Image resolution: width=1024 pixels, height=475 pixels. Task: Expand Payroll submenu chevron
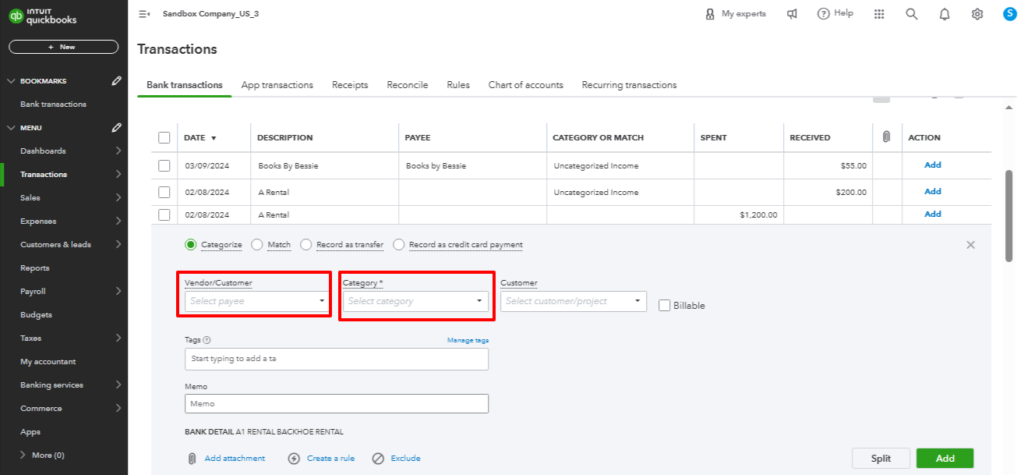point(118,291)
